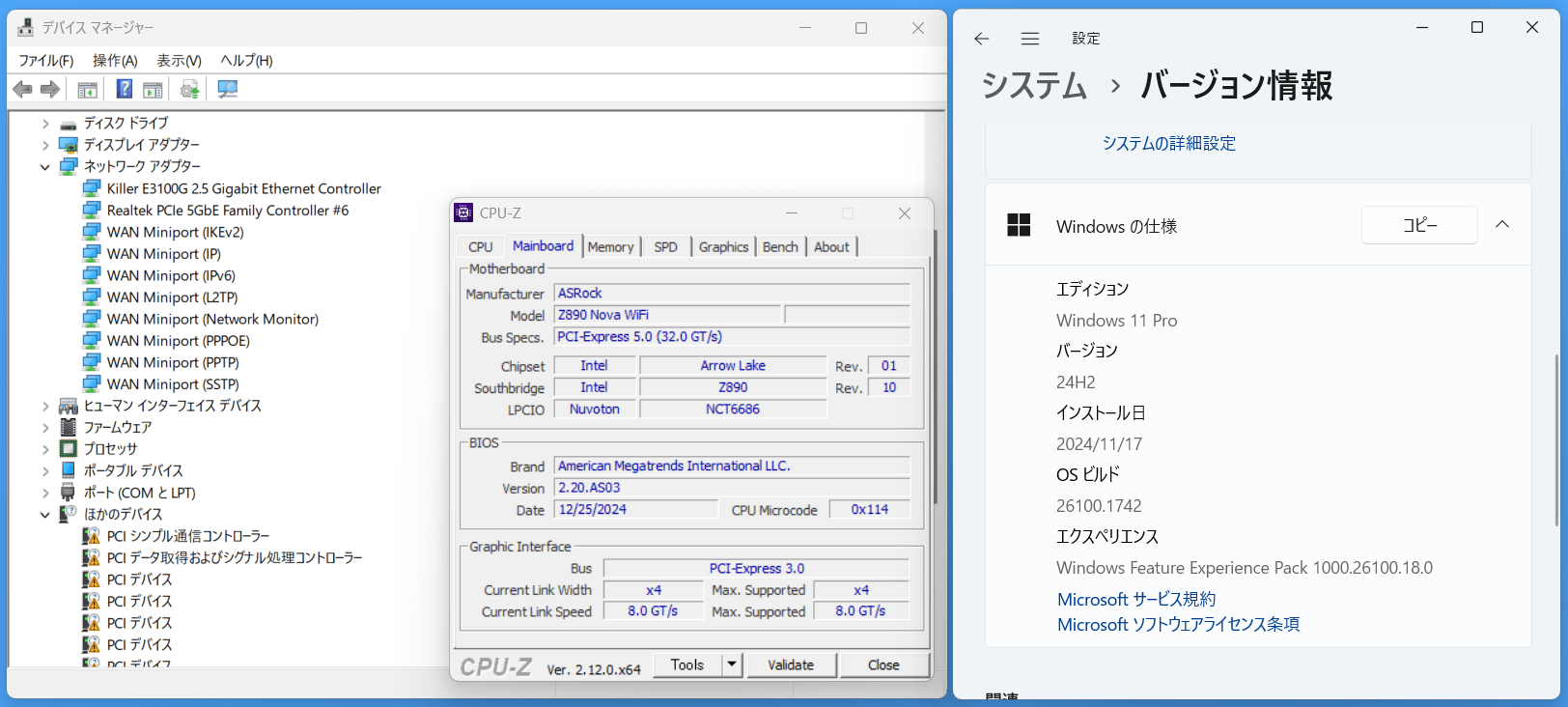The width and height of the screenshot is (1568, 707).
Task: Expand the ポート (COM と LPT) tree node
Action: pos(44,493)
